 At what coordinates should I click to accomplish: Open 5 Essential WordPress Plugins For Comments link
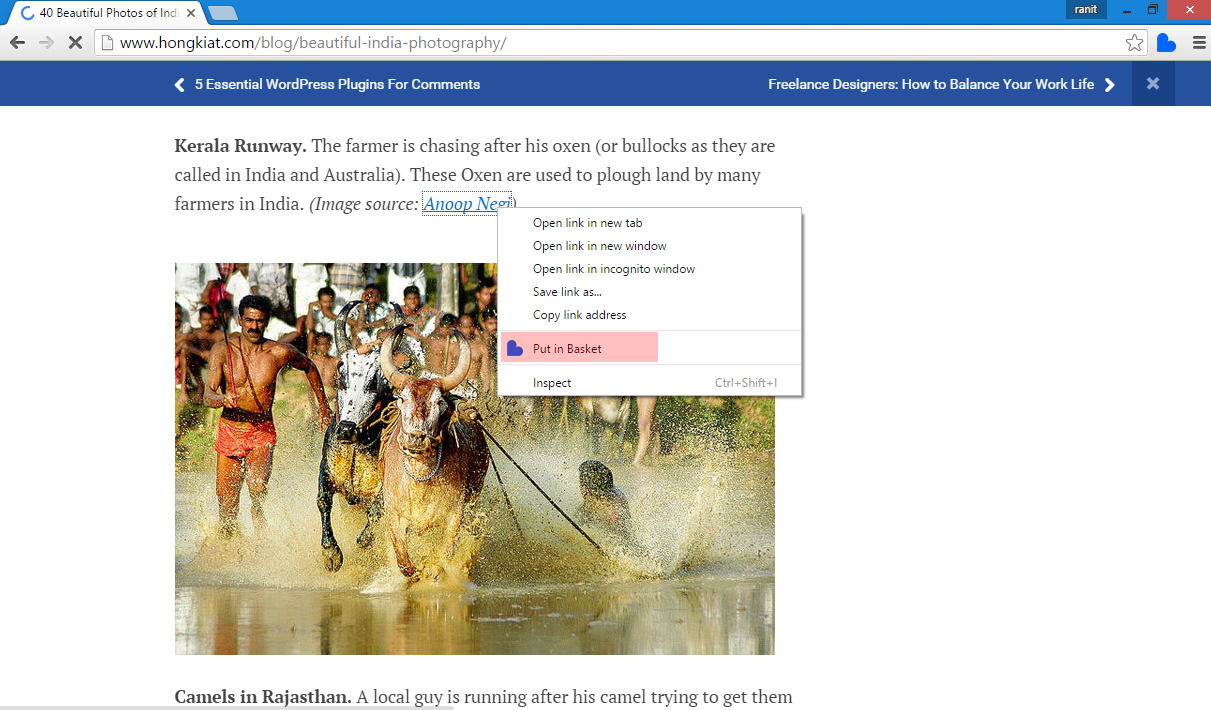(337, 84)
